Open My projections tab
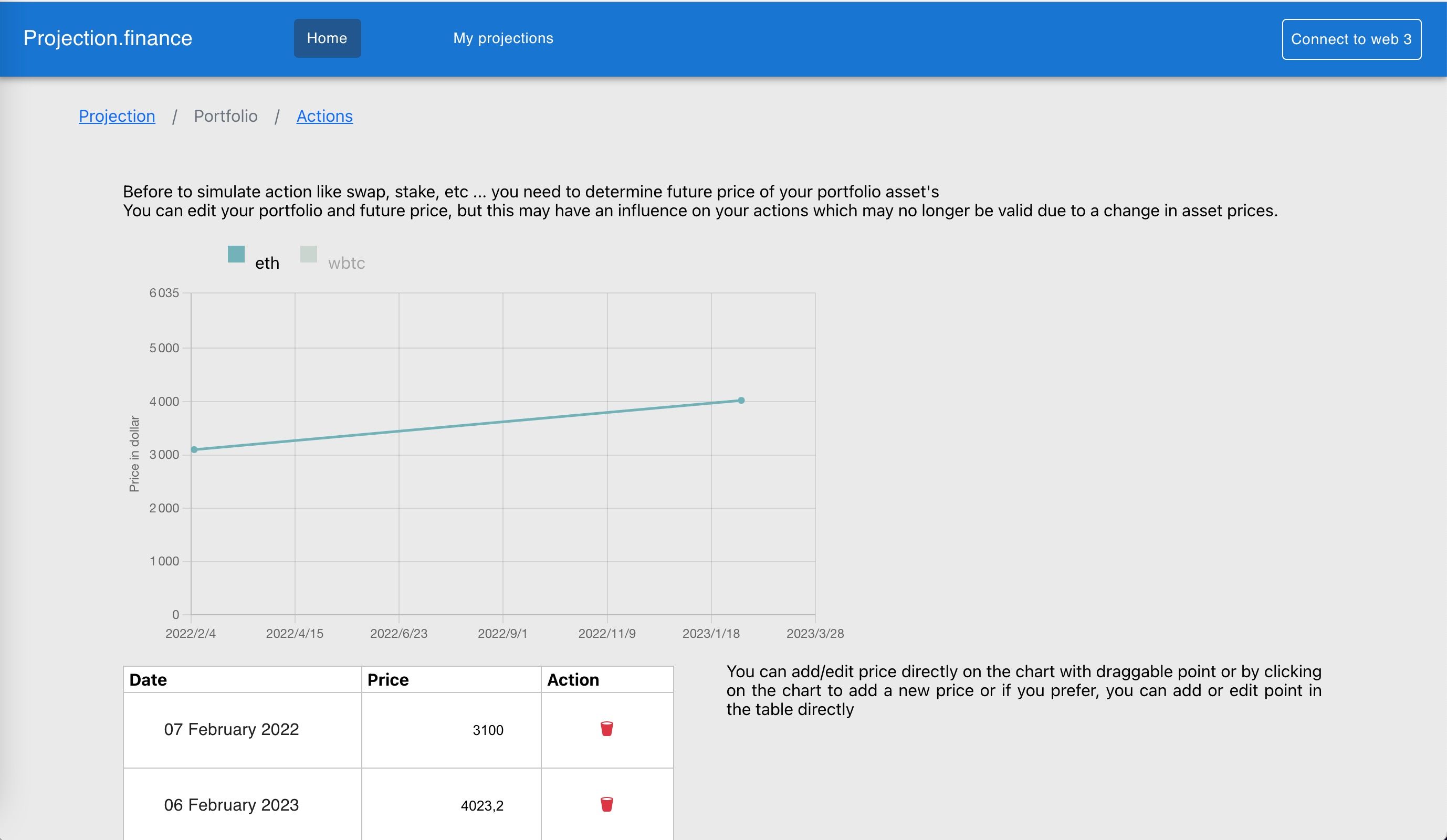Screen dimensions: 1447x840 point(503,38)
